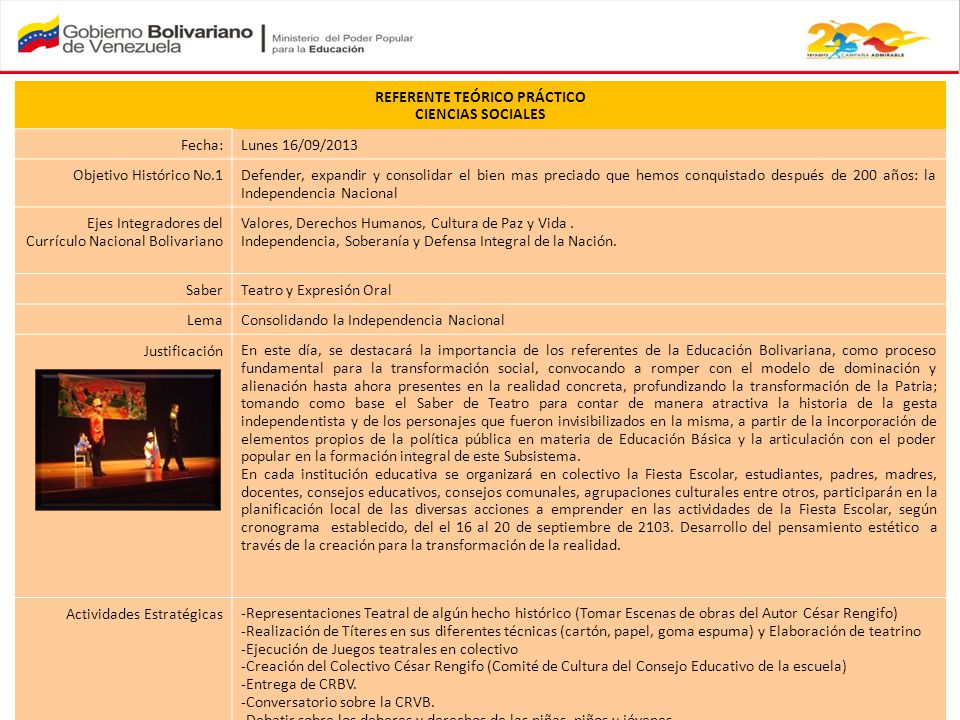960x720 pixels.
Task: Click the 'CIENCIAS SOCIALES' subtitle
Action: pos(480,114)
